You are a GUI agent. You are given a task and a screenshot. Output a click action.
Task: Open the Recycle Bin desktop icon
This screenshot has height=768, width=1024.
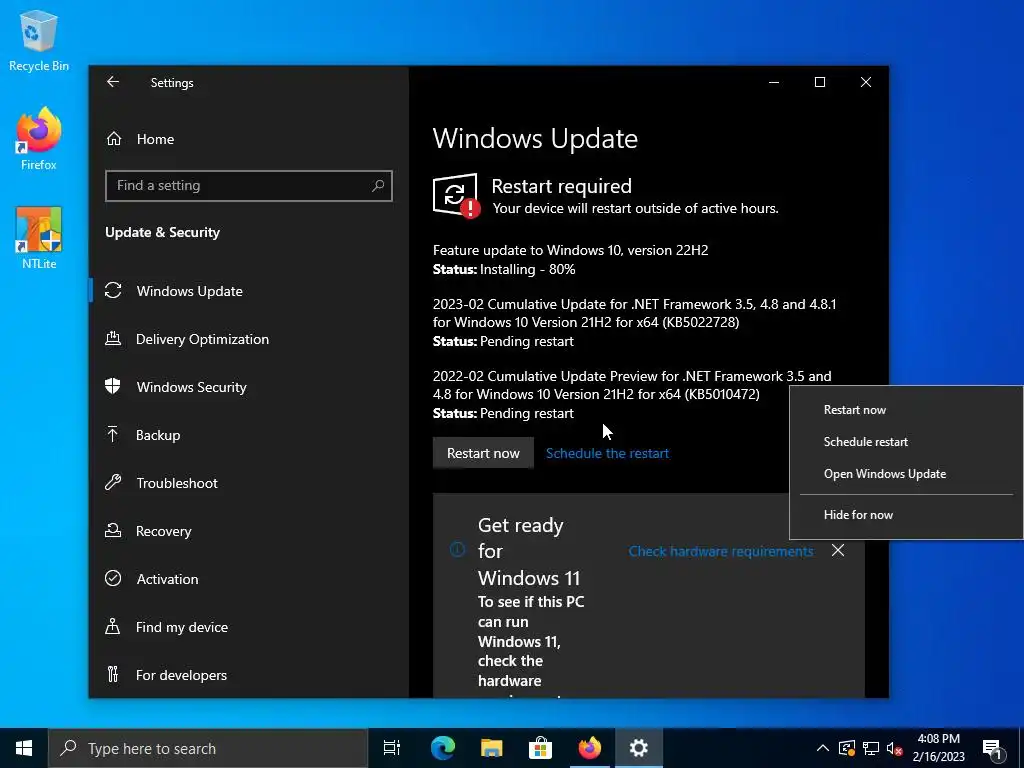tap(39, 40)
